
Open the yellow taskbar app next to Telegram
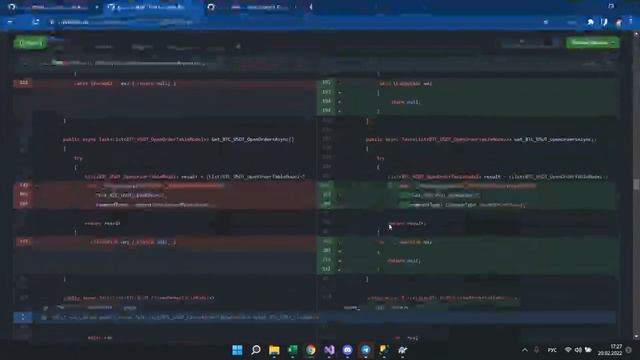384,350
